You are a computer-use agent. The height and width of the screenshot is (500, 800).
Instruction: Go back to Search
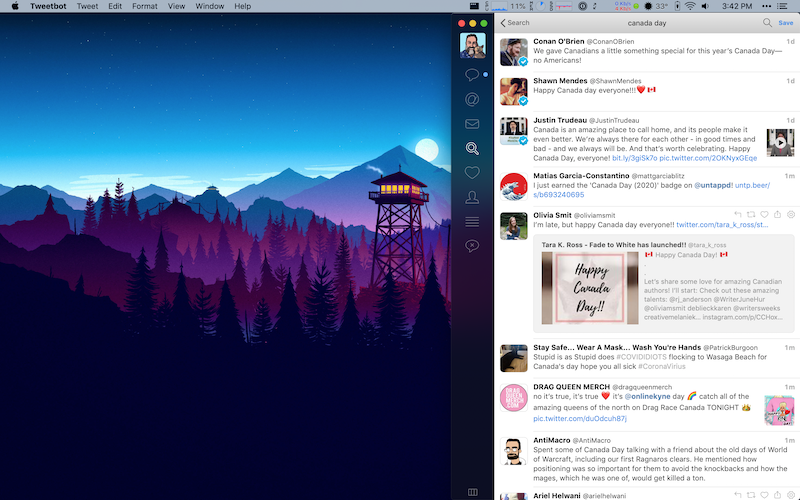(x=515, y=22)
